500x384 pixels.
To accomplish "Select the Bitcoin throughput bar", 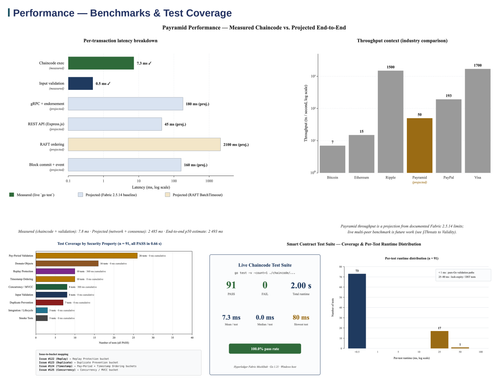I will [333, 159].
